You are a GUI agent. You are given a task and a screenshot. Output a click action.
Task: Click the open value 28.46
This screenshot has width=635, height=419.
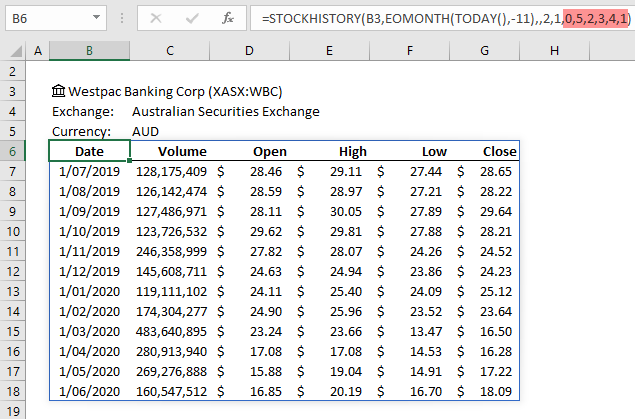click(266, 172)
